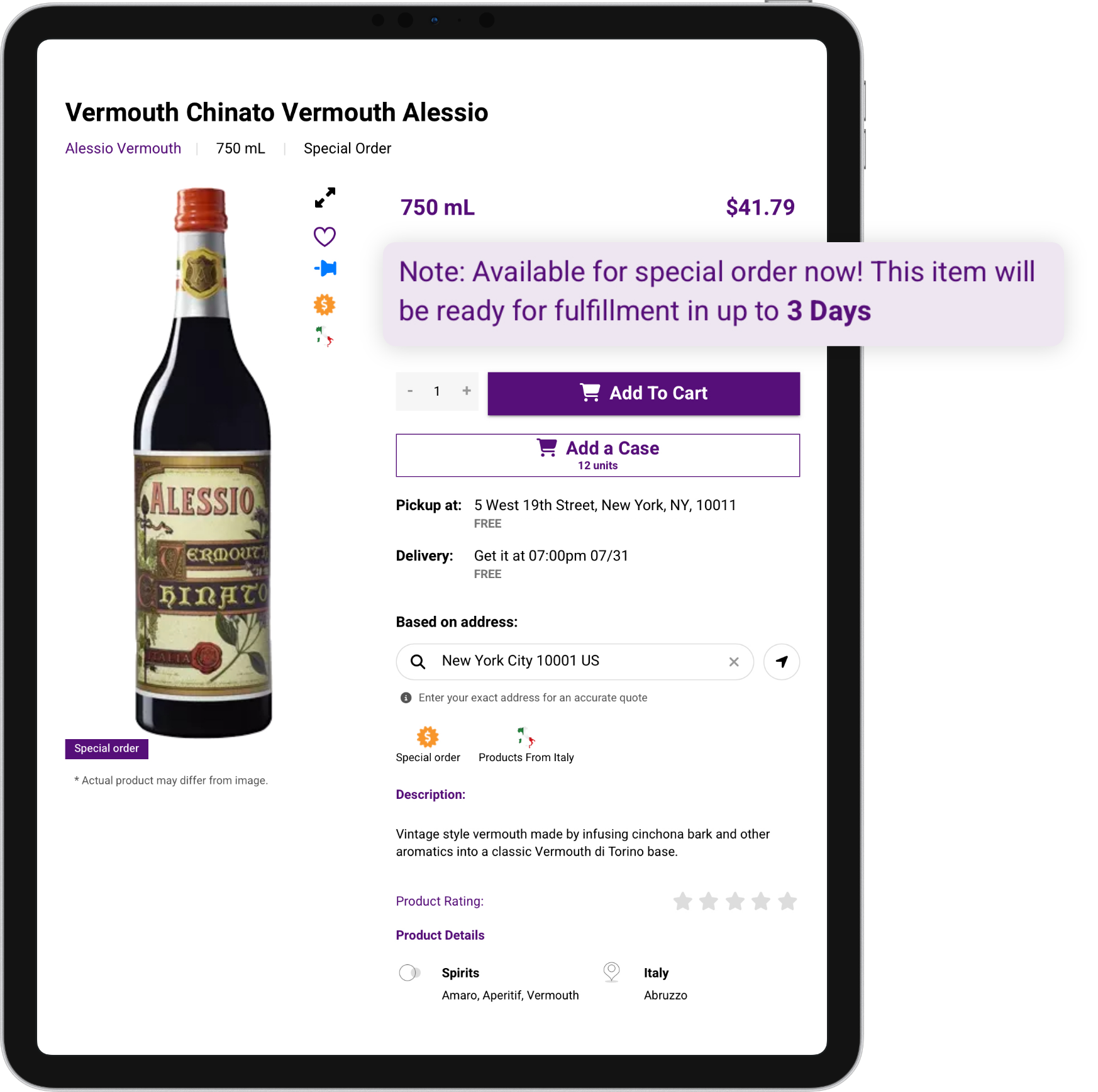The image size is (1098, 1092).
Task: Add vermouth to favorites with heart icon
Action: (x=324, y=237)
